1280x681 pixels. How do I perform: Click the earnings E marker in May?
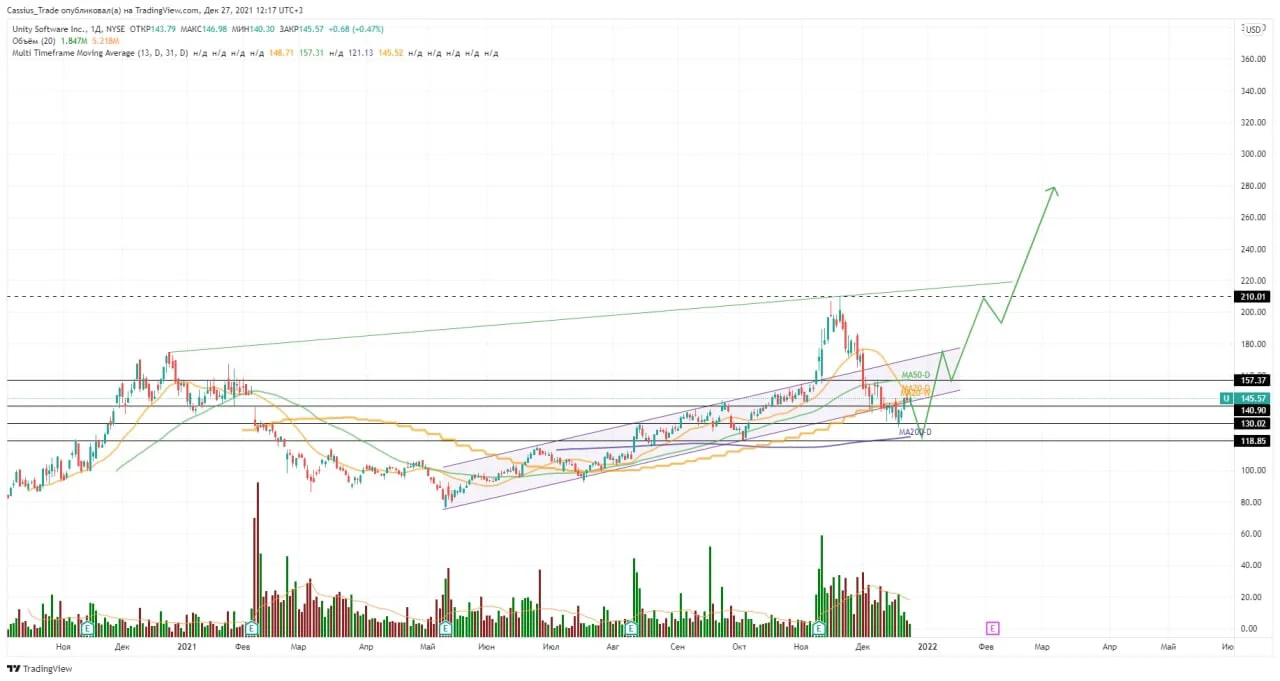tap(445, 628)
